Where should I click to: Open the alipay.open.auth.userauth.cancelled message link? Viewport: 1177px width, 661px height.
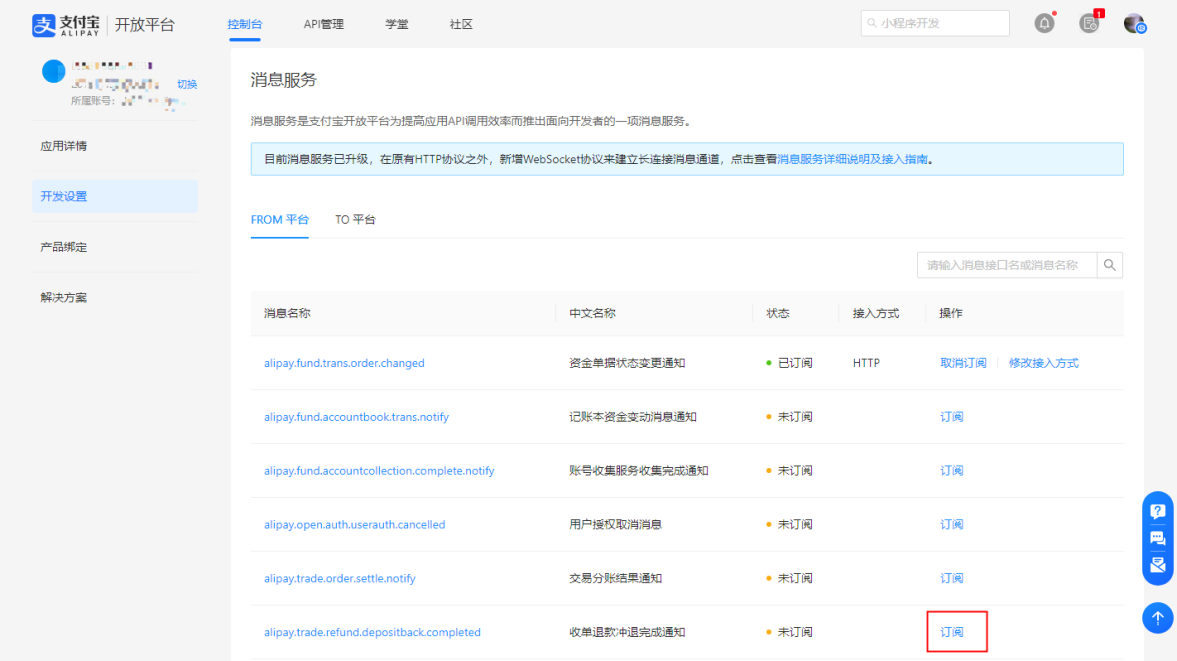(354, 524)
